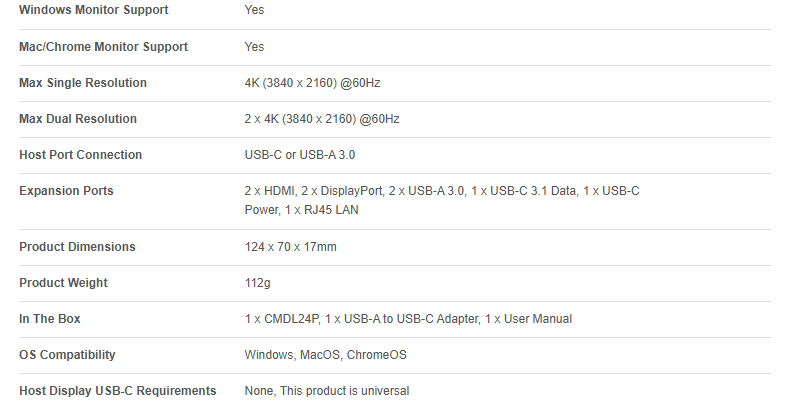Select the 124 x 70 x 17mm value
The width and height of the screenshot is (793, 409).
pyautogui.click(x=290, y=247)
